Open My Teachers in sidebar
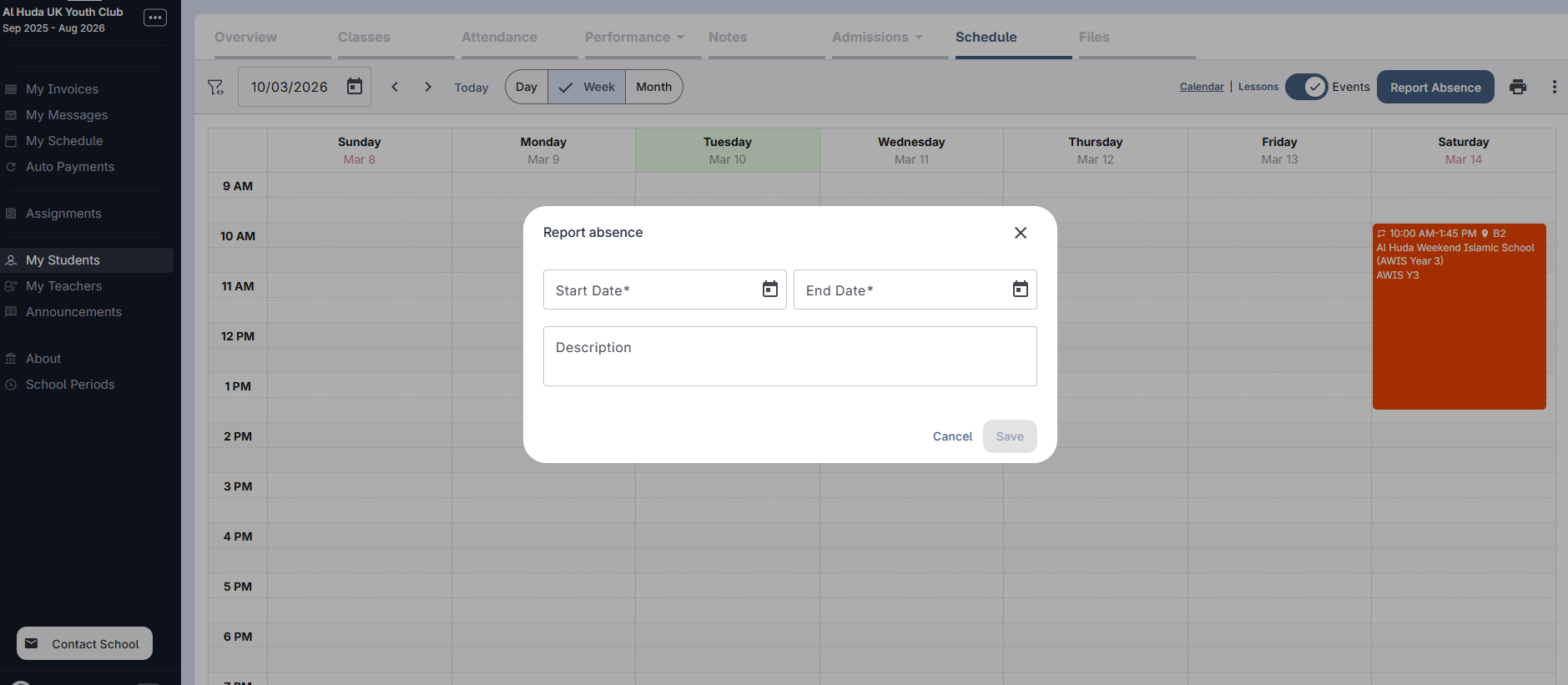 pos(87,286)
